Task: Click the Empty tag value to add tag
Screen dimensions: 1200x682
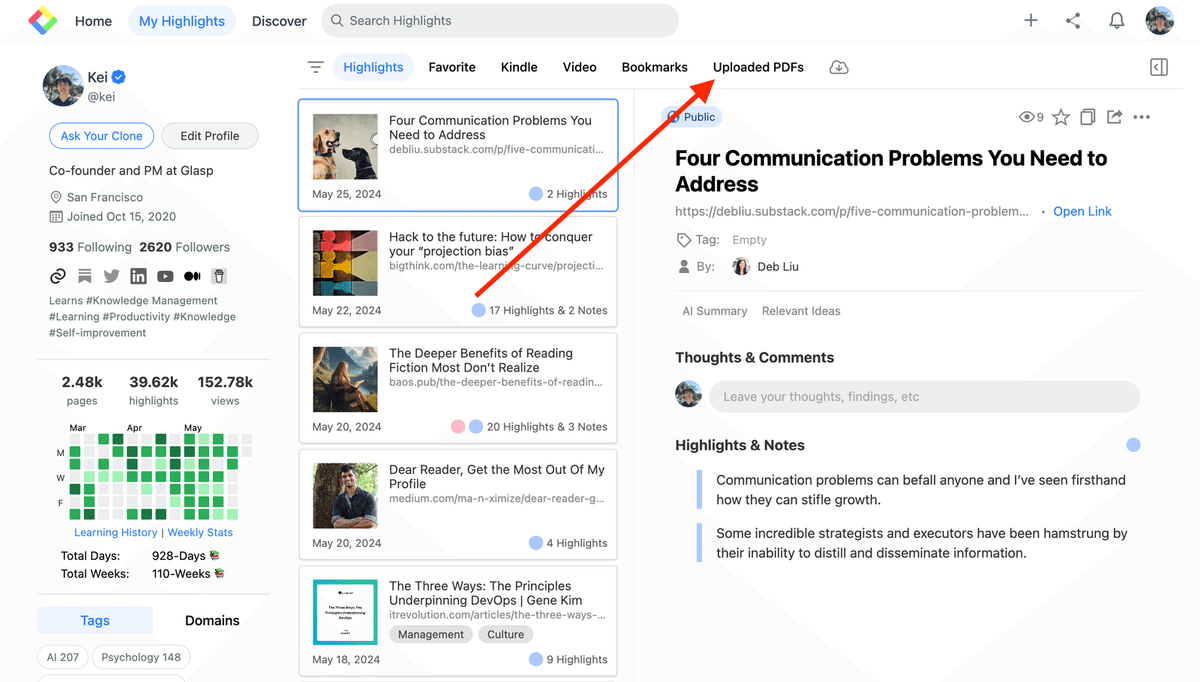Action: click(749, 240)
